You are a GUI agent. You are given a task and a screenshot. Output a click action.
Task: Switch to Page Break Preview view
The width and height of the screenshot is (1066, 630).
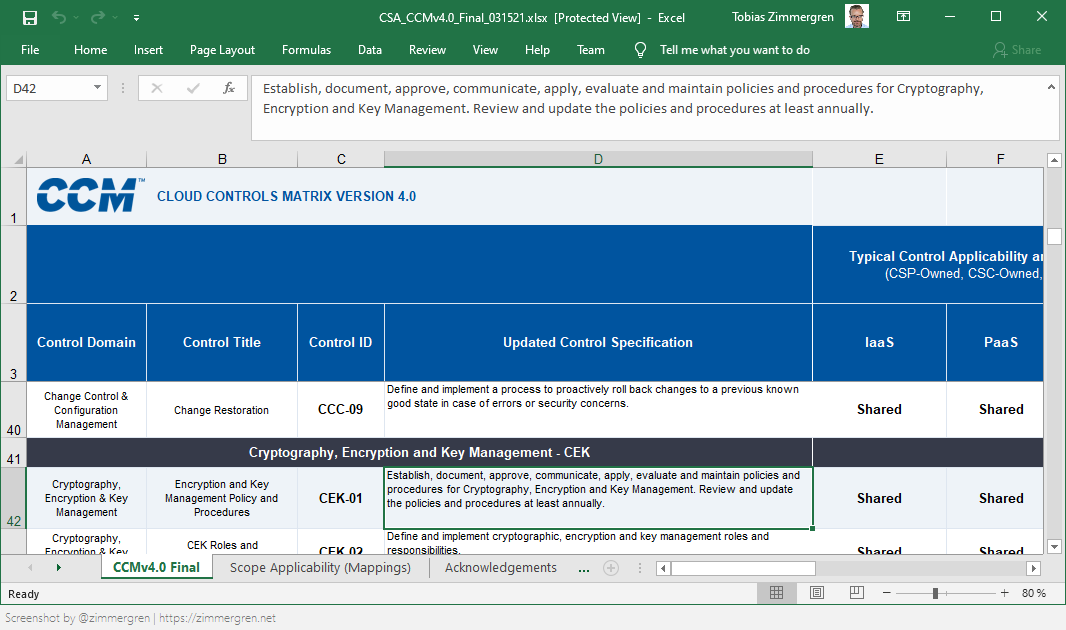[856, 593]
